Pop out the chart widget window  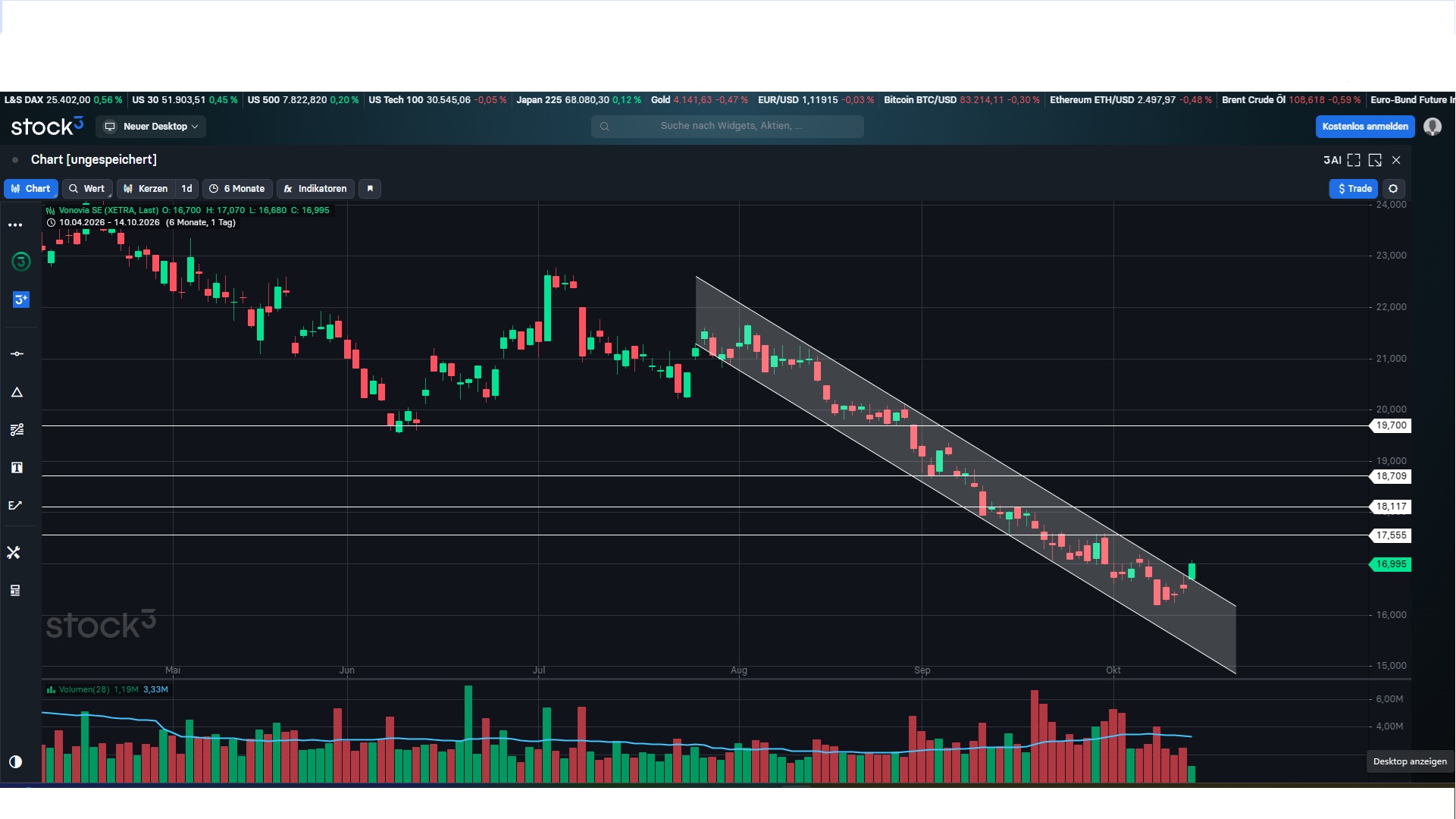coord(1375,160)
